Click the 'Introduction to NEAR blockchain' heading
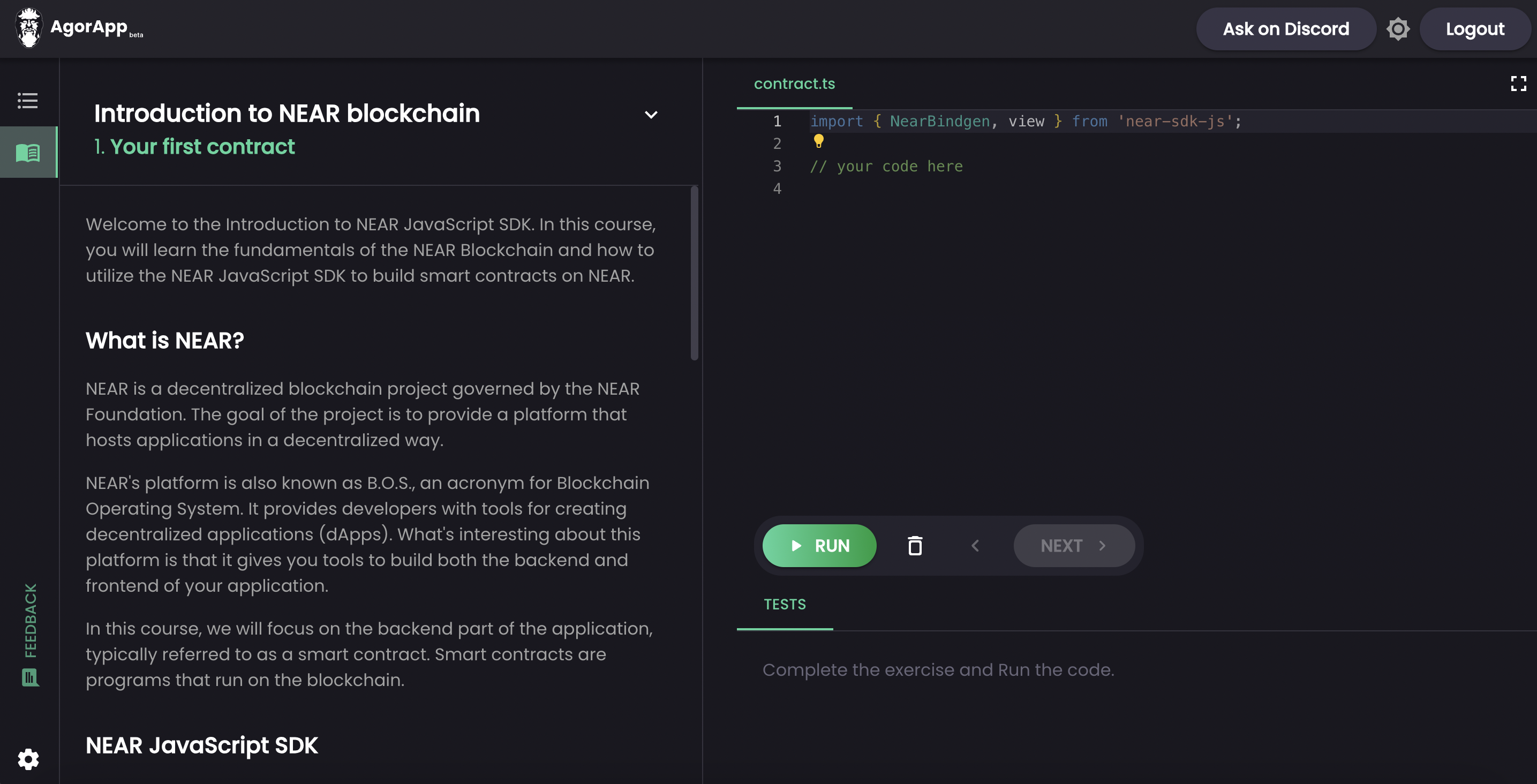The image size is (1537, 784). [287, 114]
